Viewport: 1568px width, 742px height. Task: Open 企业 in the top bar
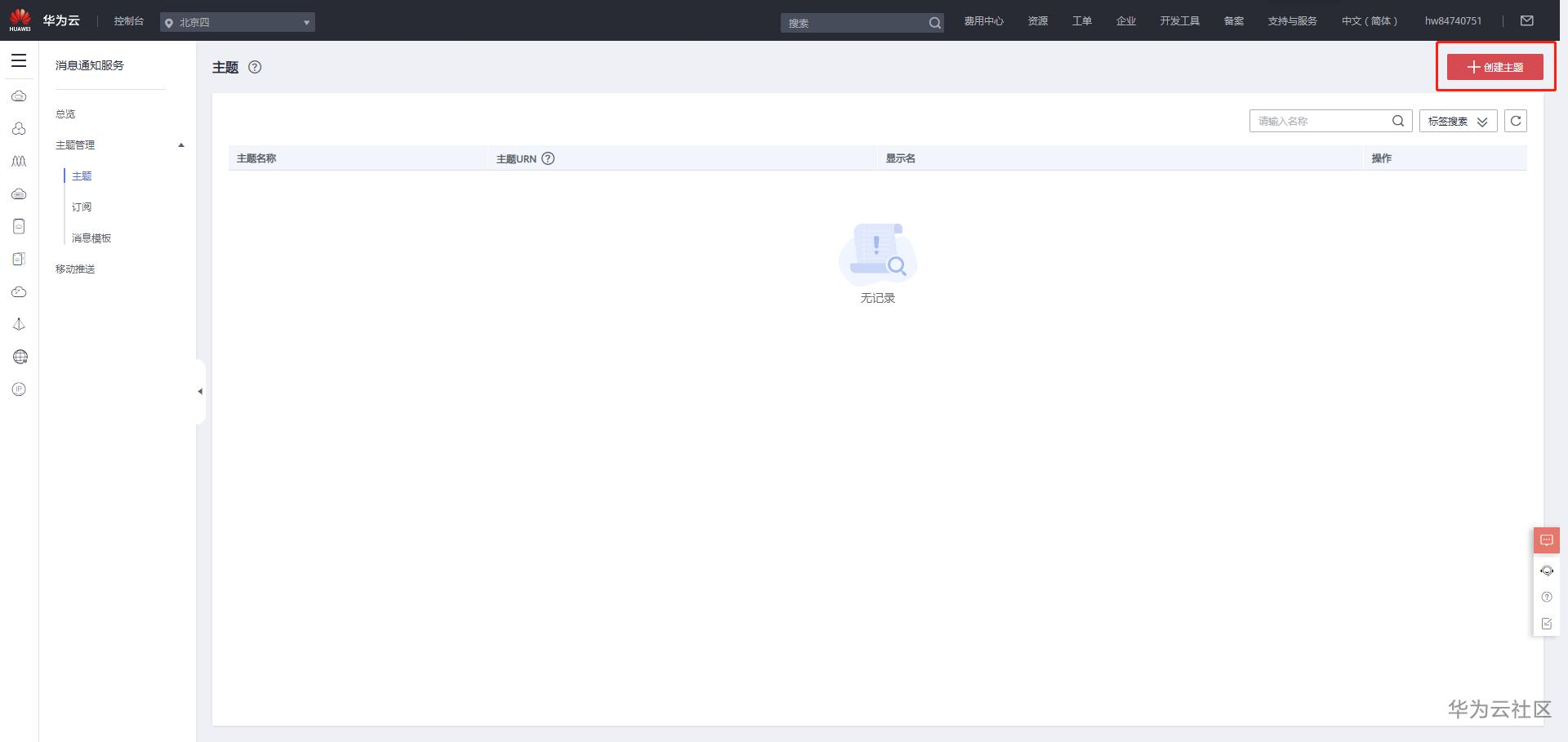click(x=1126, y=21)
